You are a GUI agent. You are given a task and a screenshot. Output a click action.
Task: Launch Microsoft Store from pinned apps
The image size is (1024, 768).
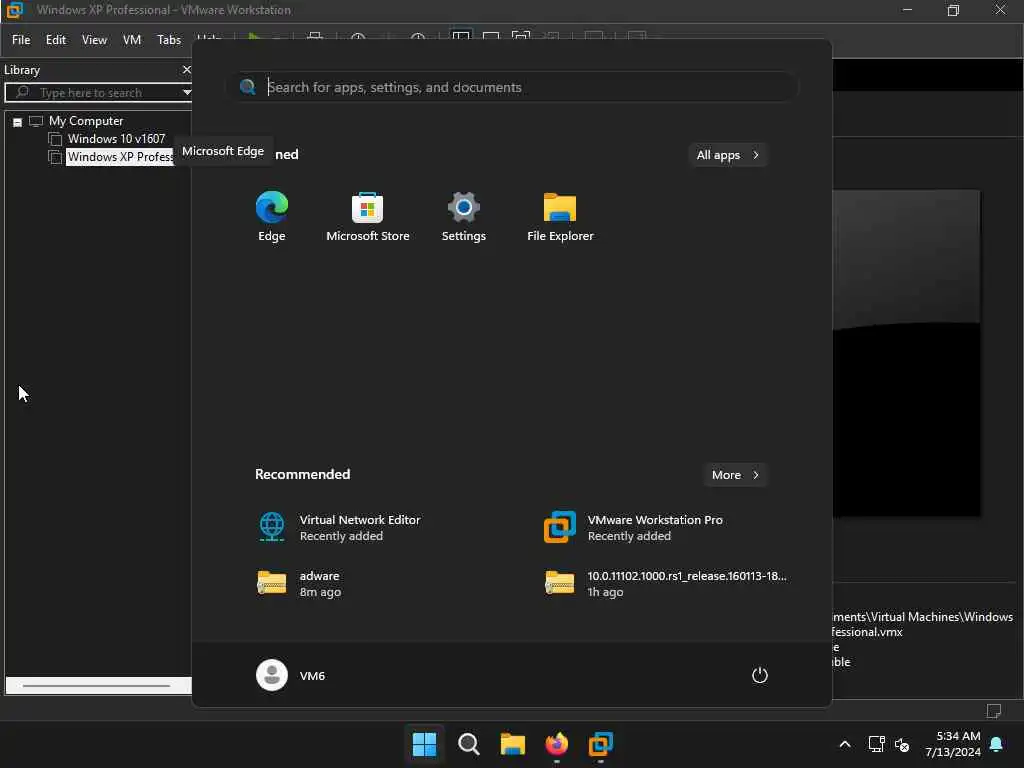point(368,217)
